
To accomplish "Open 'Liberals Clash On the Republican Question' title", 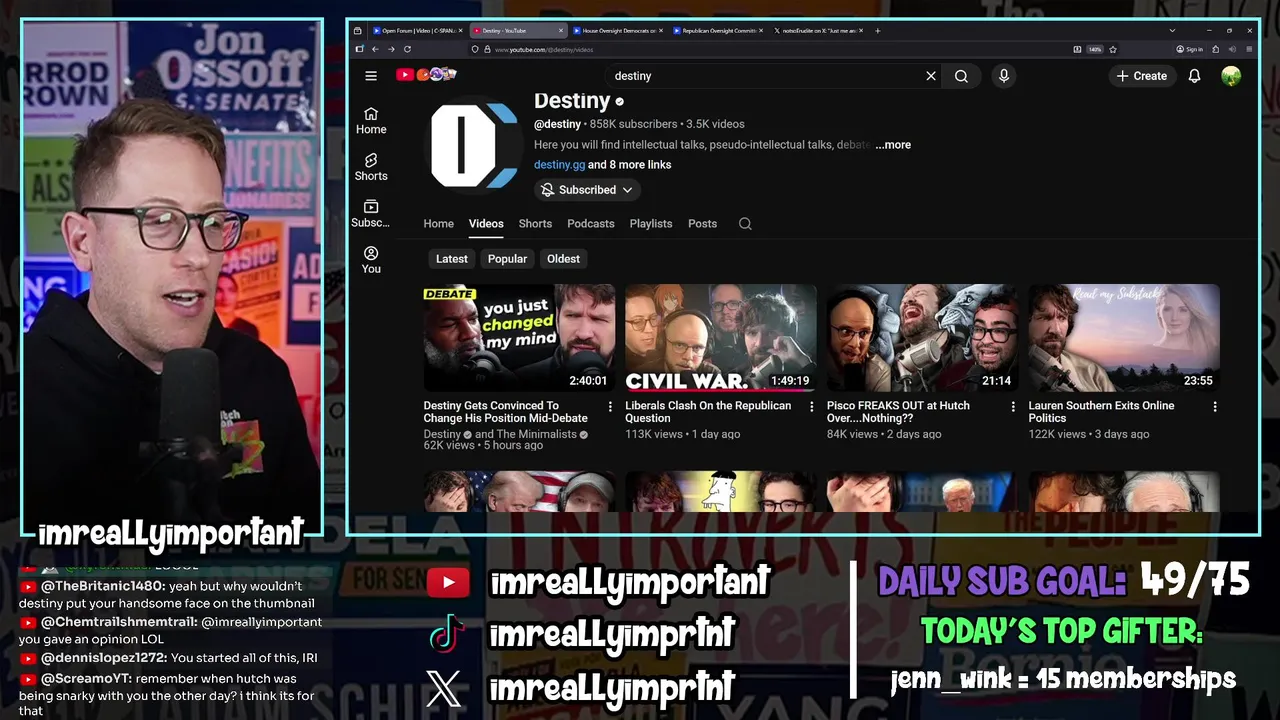I will tap(708, 412).
